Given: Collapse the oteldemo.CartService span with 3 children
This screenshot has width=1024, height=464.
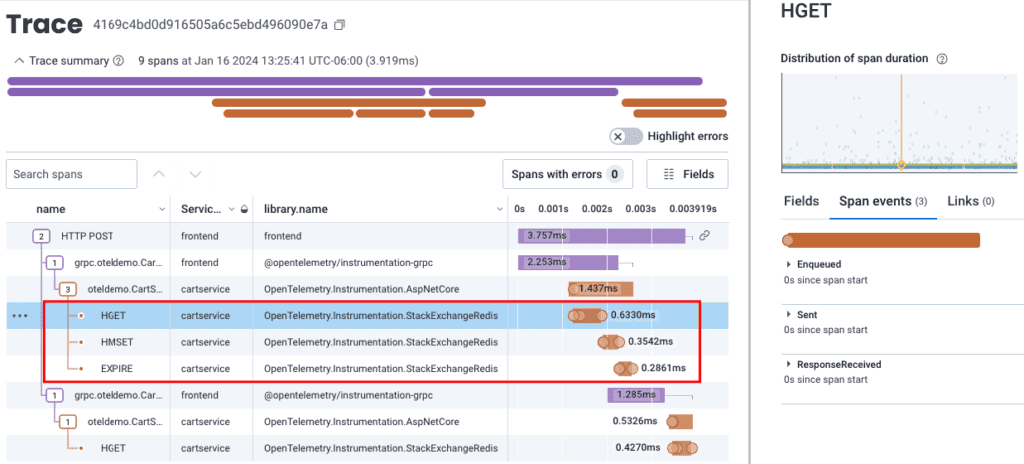Looking at the screenshot, I should tap(66, 288).
